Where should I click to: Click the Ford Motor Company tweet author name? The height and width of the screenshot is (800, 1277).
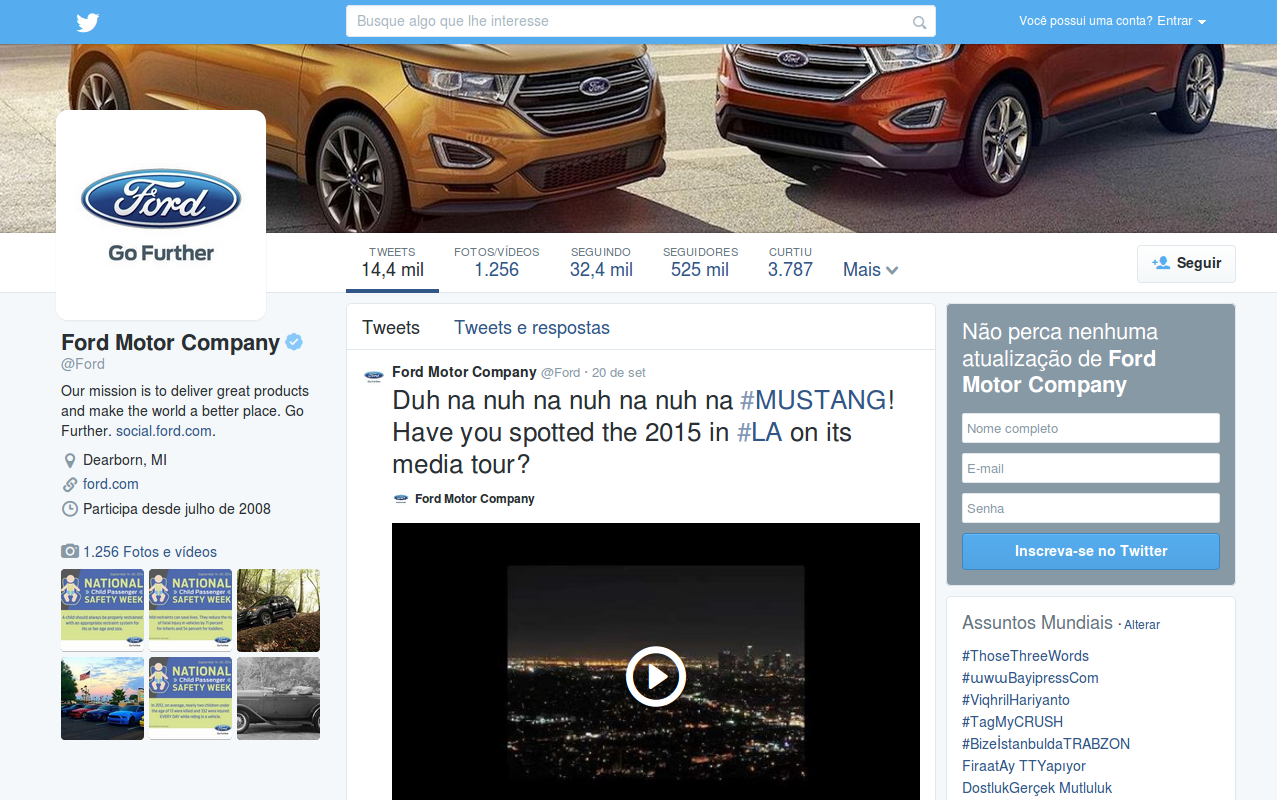pyautogui.click(x=464, y=372)
